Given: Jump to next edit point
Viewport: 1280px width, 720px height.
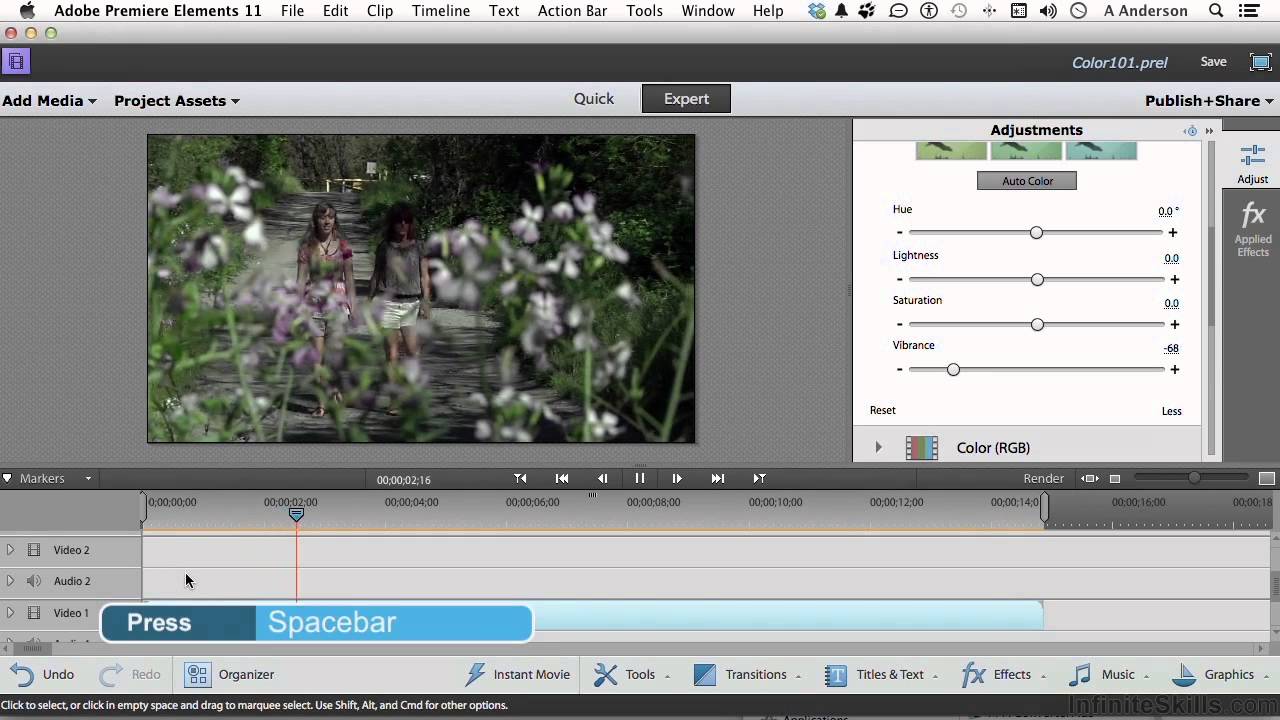Looking at the screenshot, I should tap(718, 479).
